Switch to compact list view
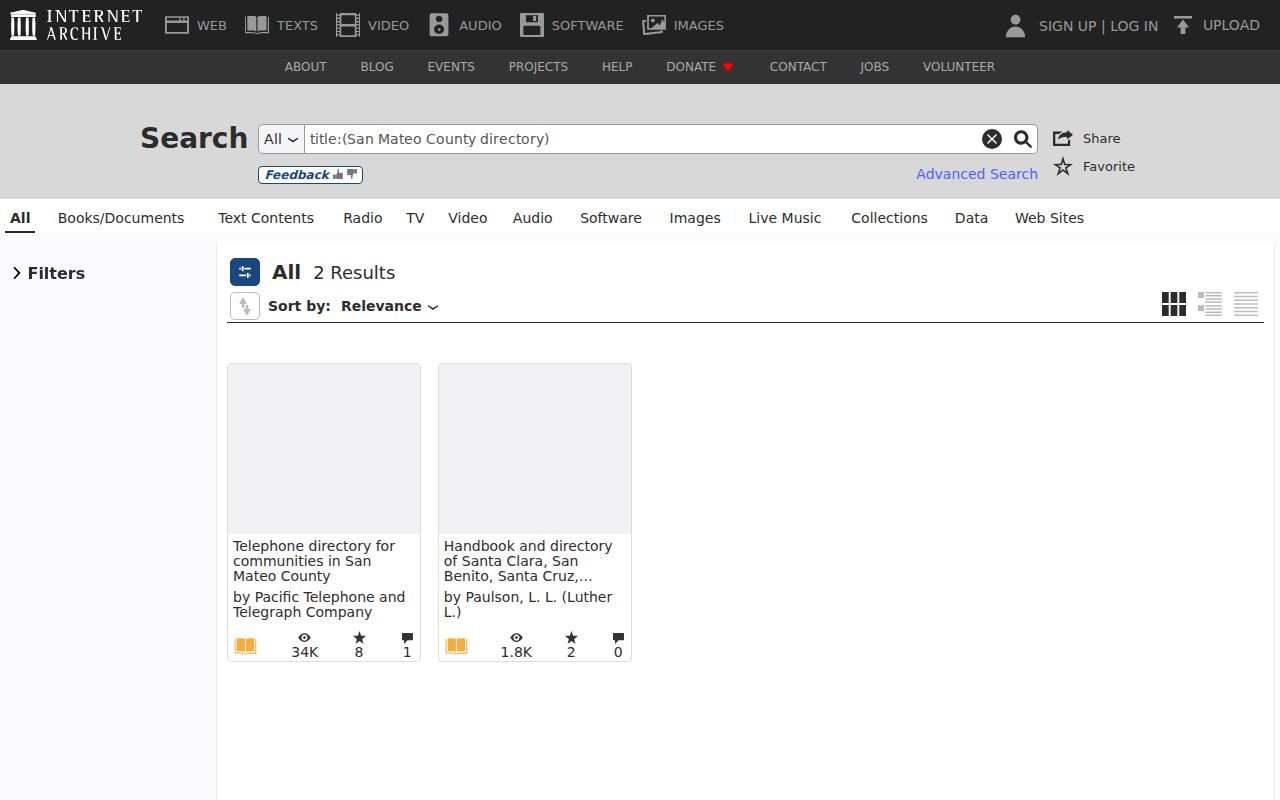The image size is (1280, 800). pyautogui.click(x=1246, y=304)
